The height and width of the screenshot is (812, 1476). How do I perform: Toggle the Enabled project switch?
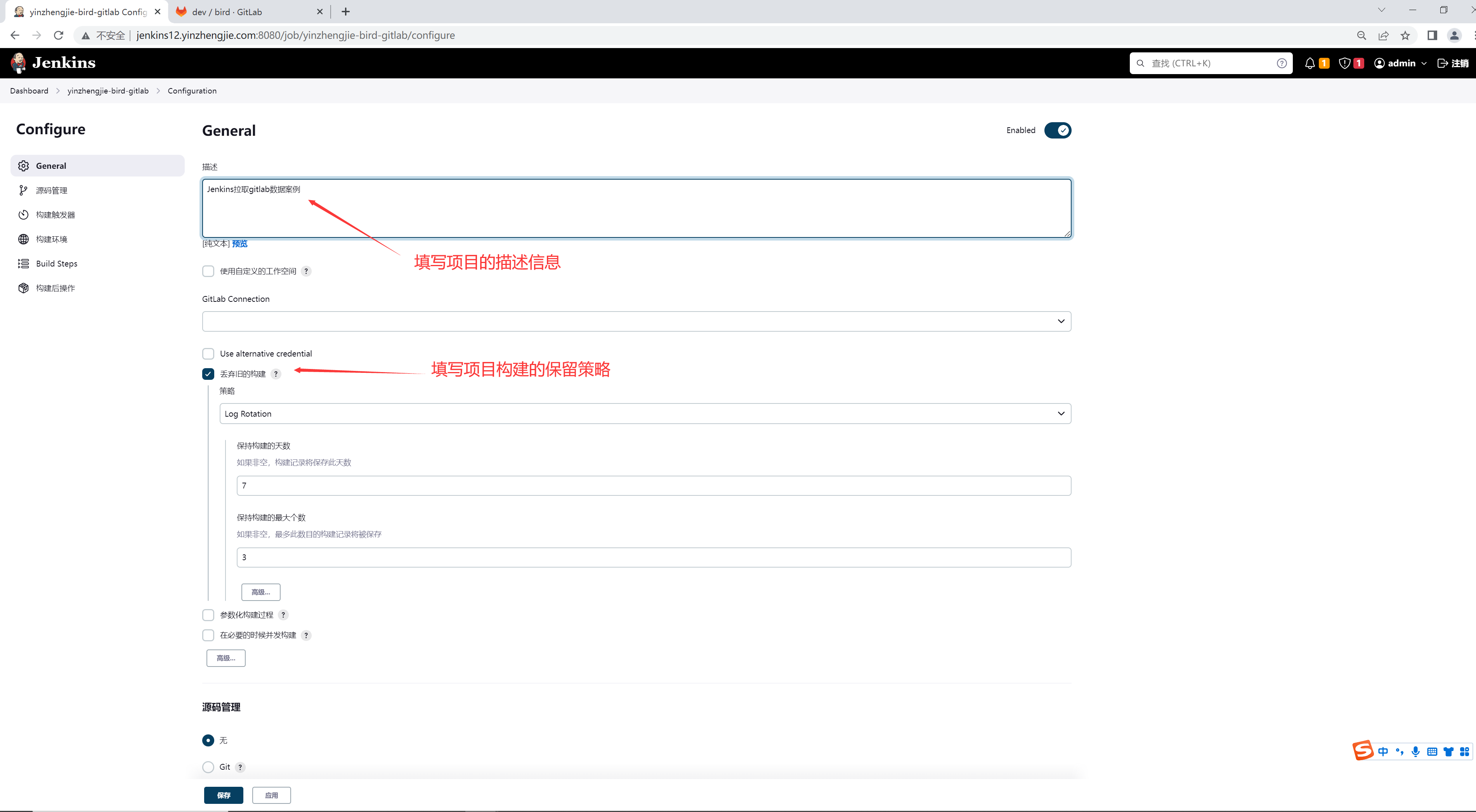point(1057,131)
